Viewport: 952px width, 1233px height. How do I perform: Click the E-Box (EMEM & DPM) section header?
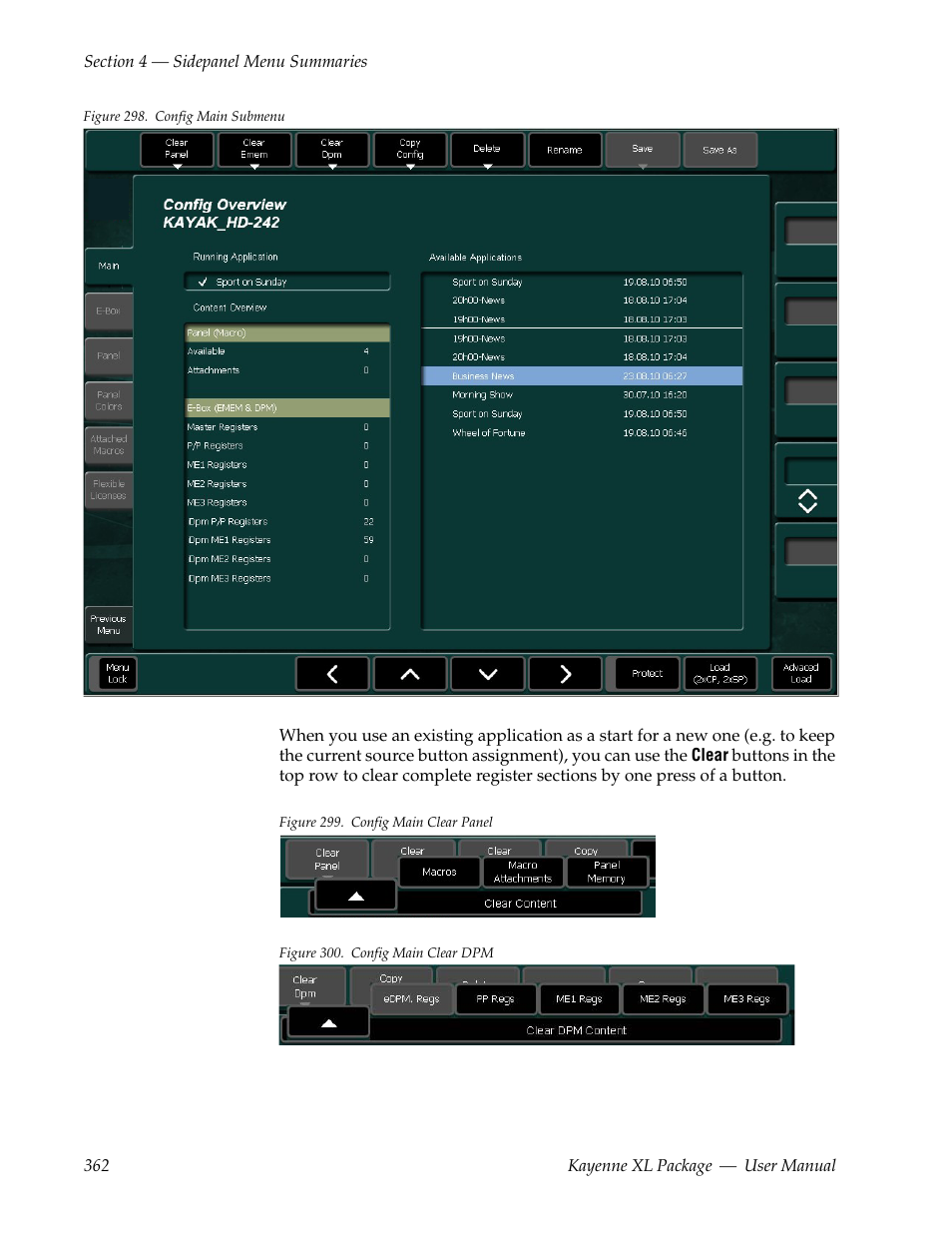[287, 408]
